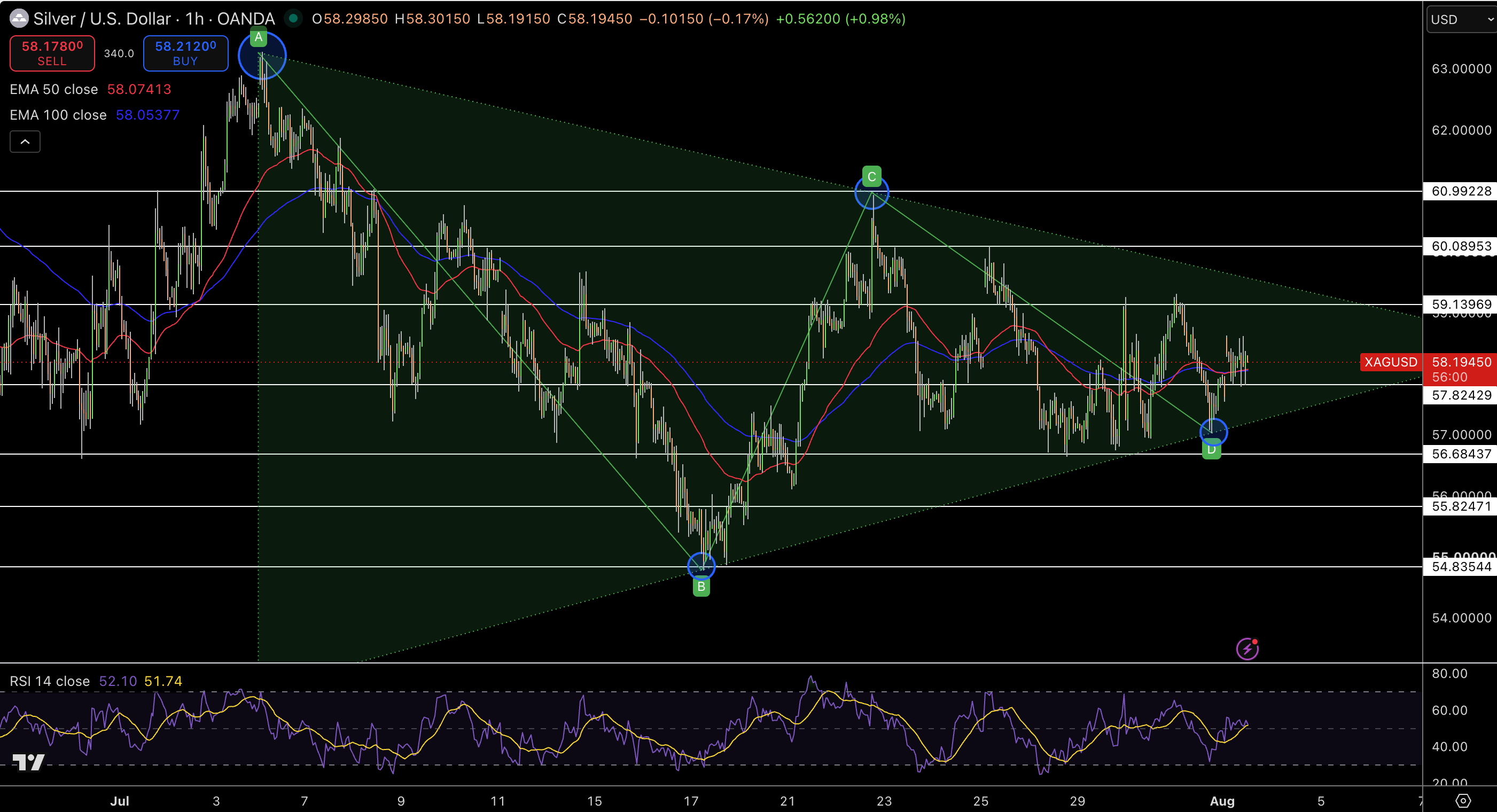
Task: Click the 63.00000 price scale label
Action: (x=1461, y=68)
